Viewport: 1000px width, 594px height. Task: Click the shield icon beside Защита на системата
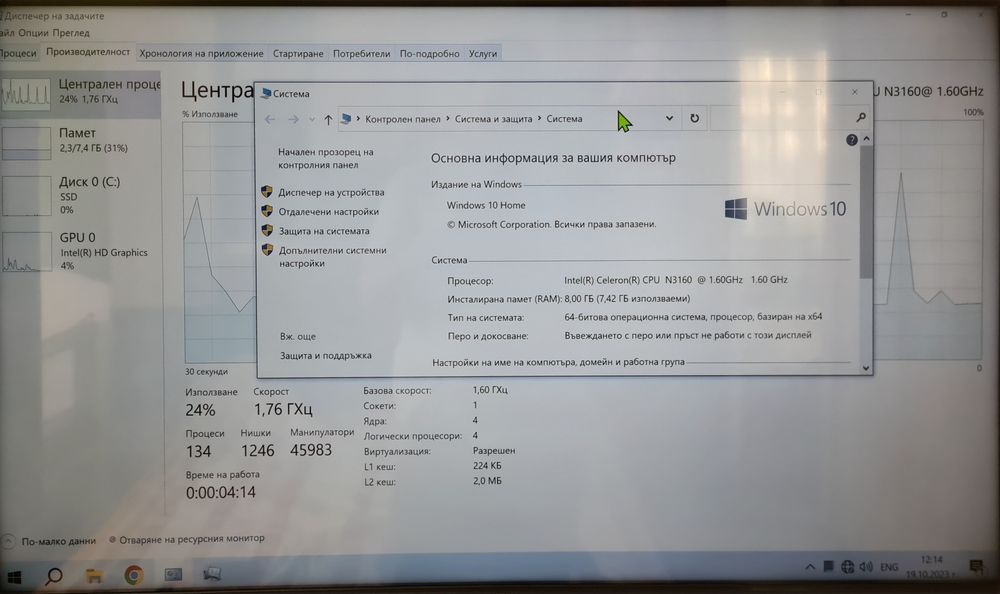(267, 230)
